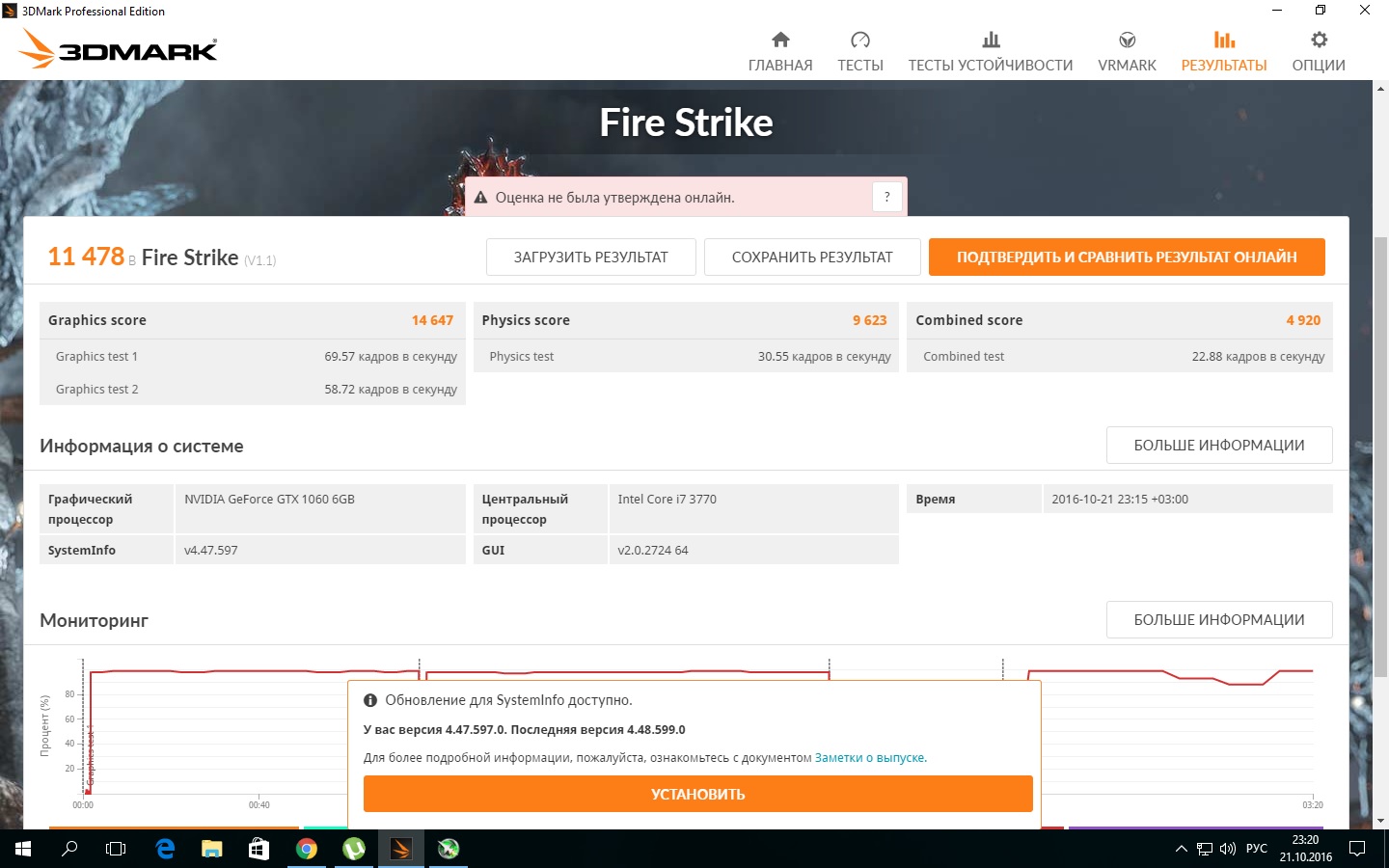Switch to ТЕСТЫ УСТОЙЧИВОСТИ tab

click(991, 51)
